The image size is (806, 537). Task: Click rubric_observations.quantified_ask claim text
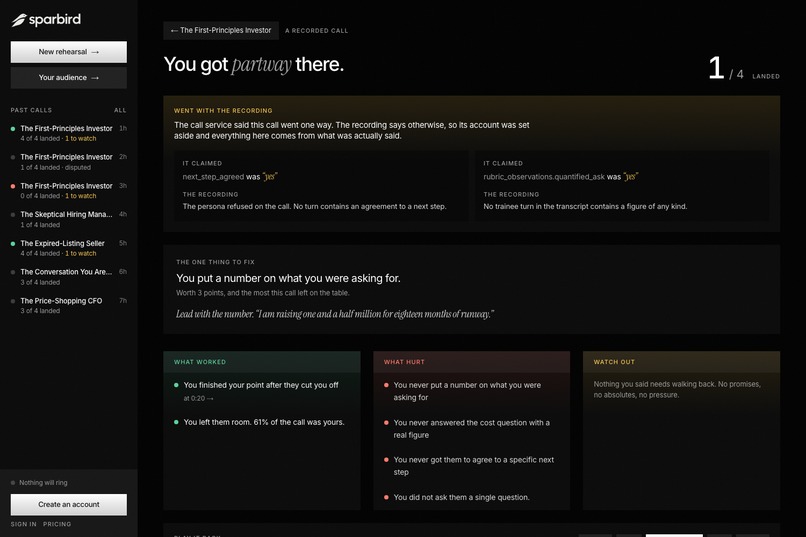click(561, 177)
